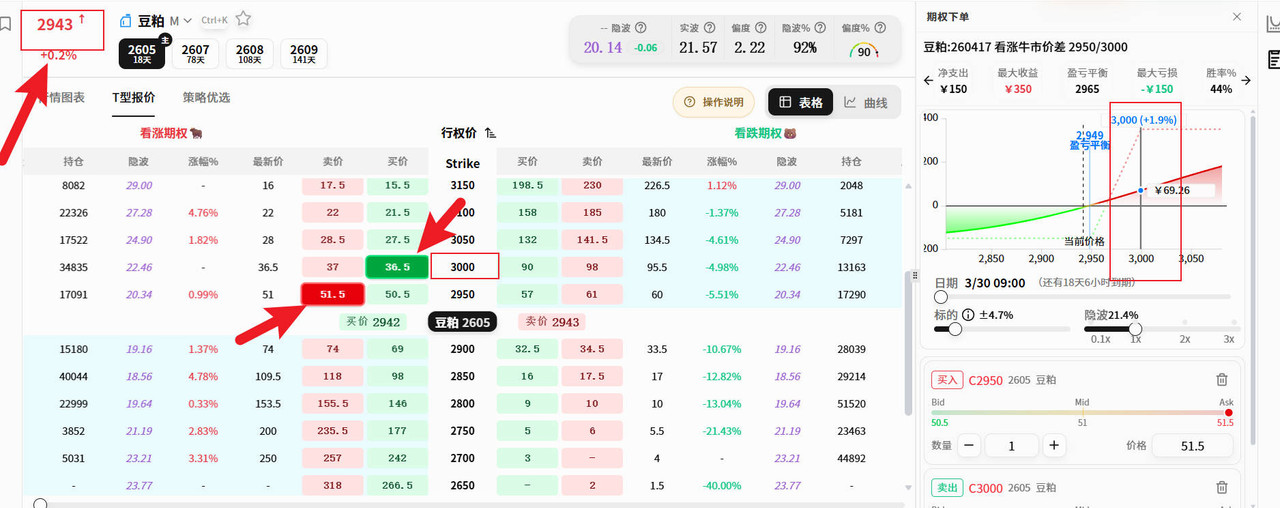Switch to 表格 table view
This screenshot has height=508, width=1280.
pos(801,102)
